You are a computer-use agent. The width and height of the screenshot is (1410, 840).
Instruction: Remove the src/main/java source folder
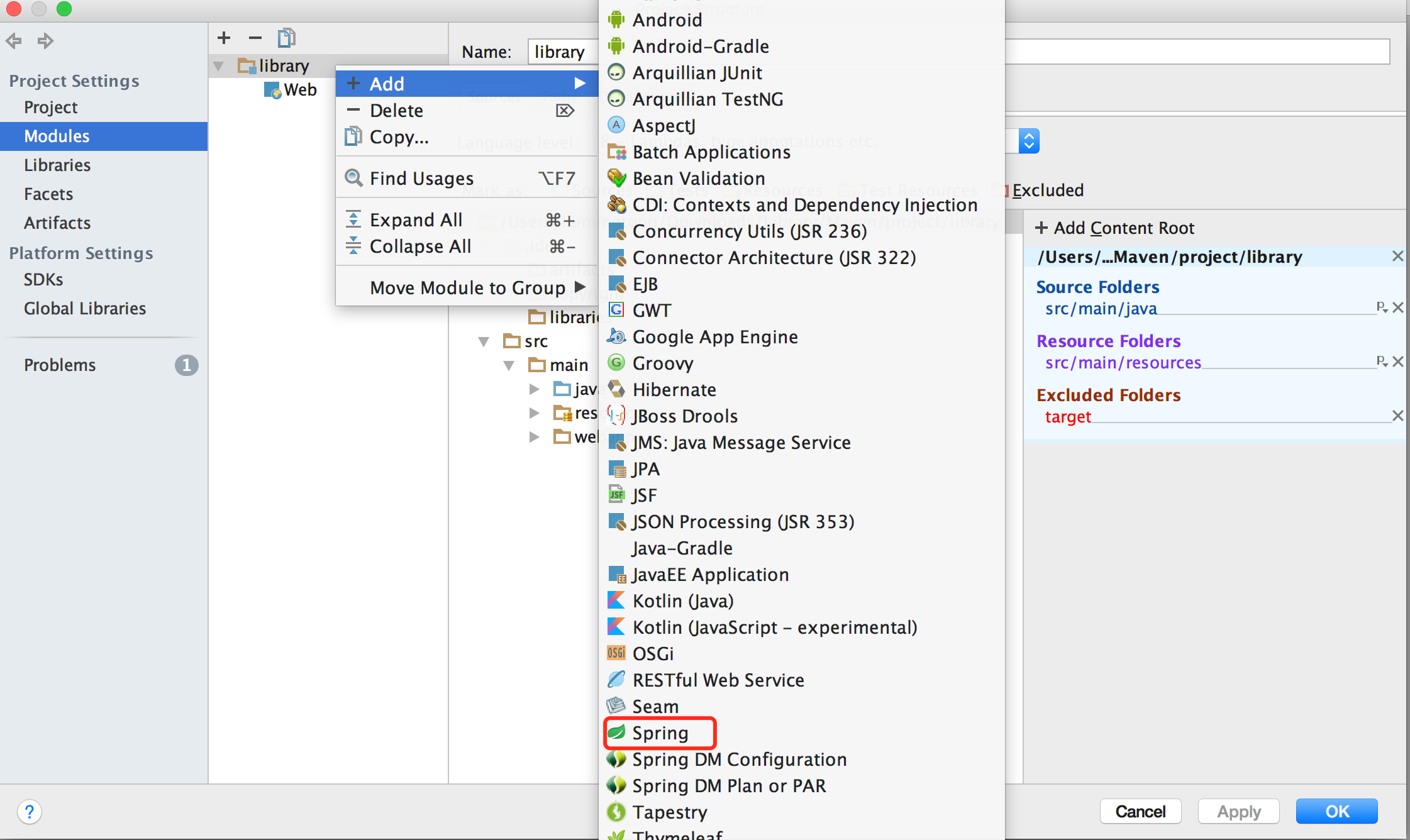click(x=1397, y=307)
